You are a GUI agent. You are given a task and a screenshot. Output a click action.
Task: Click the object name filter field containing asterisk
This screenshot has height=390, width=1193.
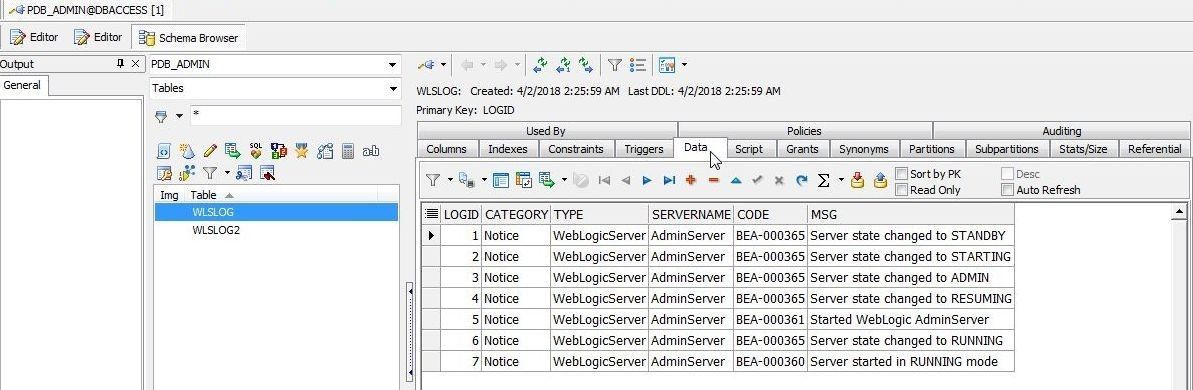[x=295, y=116]
